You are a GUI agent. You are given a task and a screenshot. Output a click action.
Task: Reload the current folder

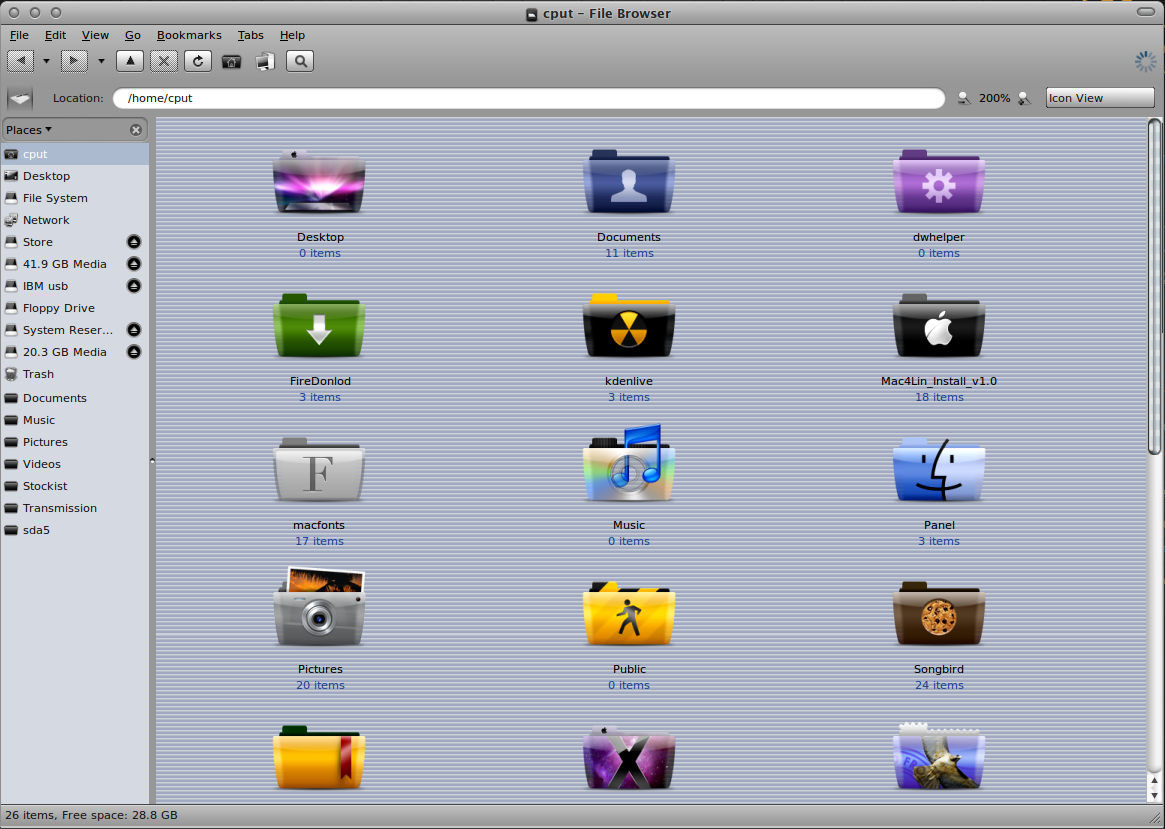[198, 61]
